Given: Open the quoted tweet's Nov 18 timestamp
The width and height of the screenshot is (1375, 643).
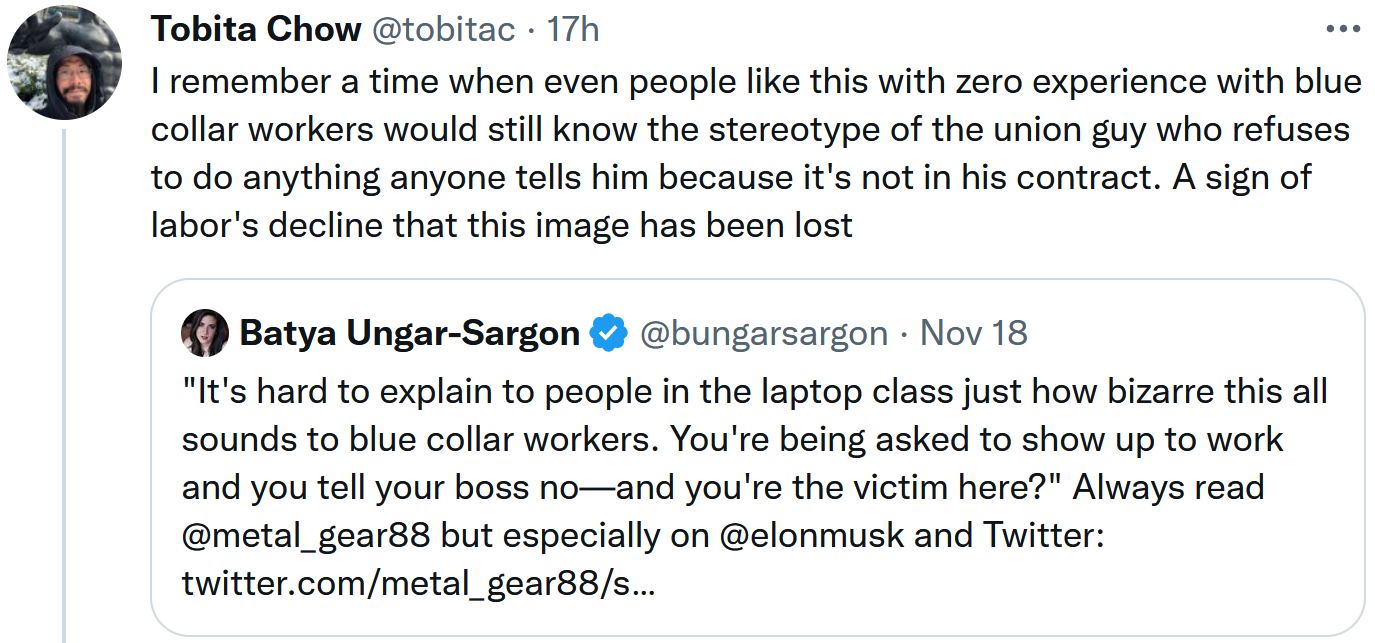Looking at the screenshot, I should 973,333.
